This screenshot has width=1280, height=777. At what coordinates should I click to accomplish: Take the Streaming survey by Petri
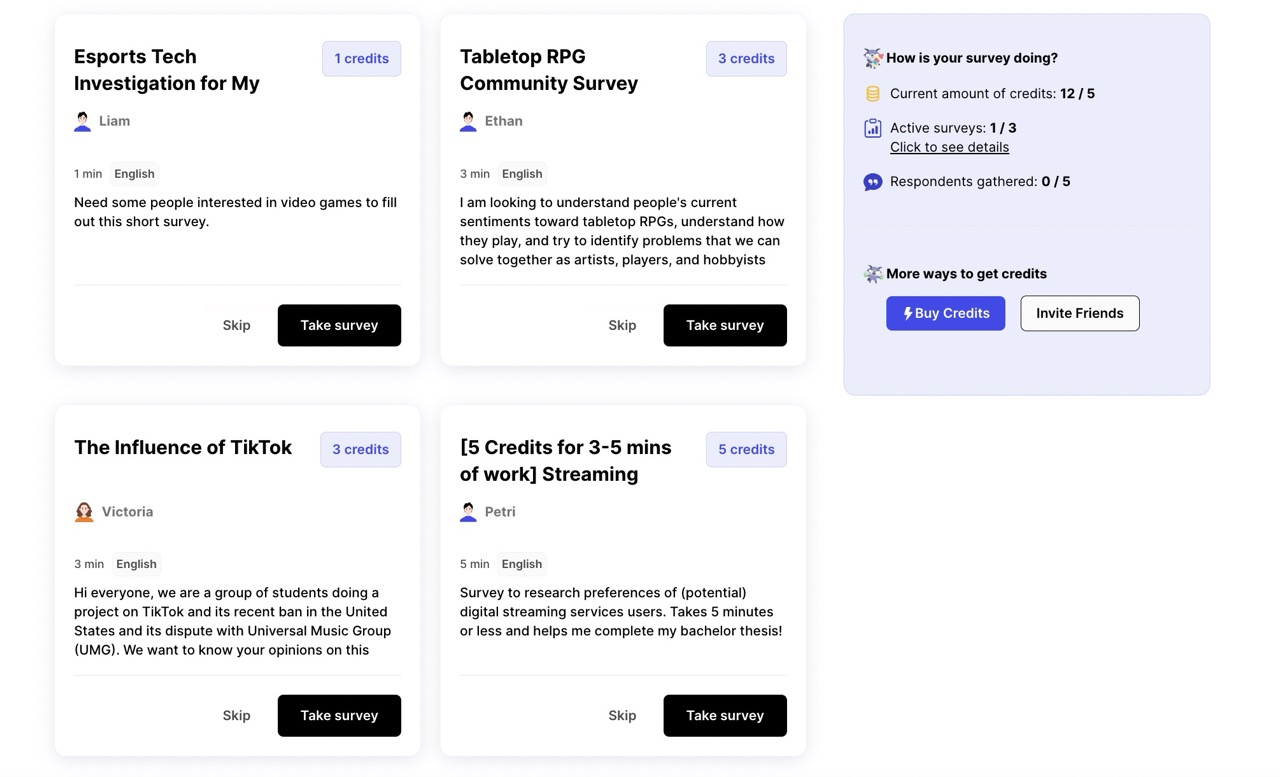click(725, 716)
